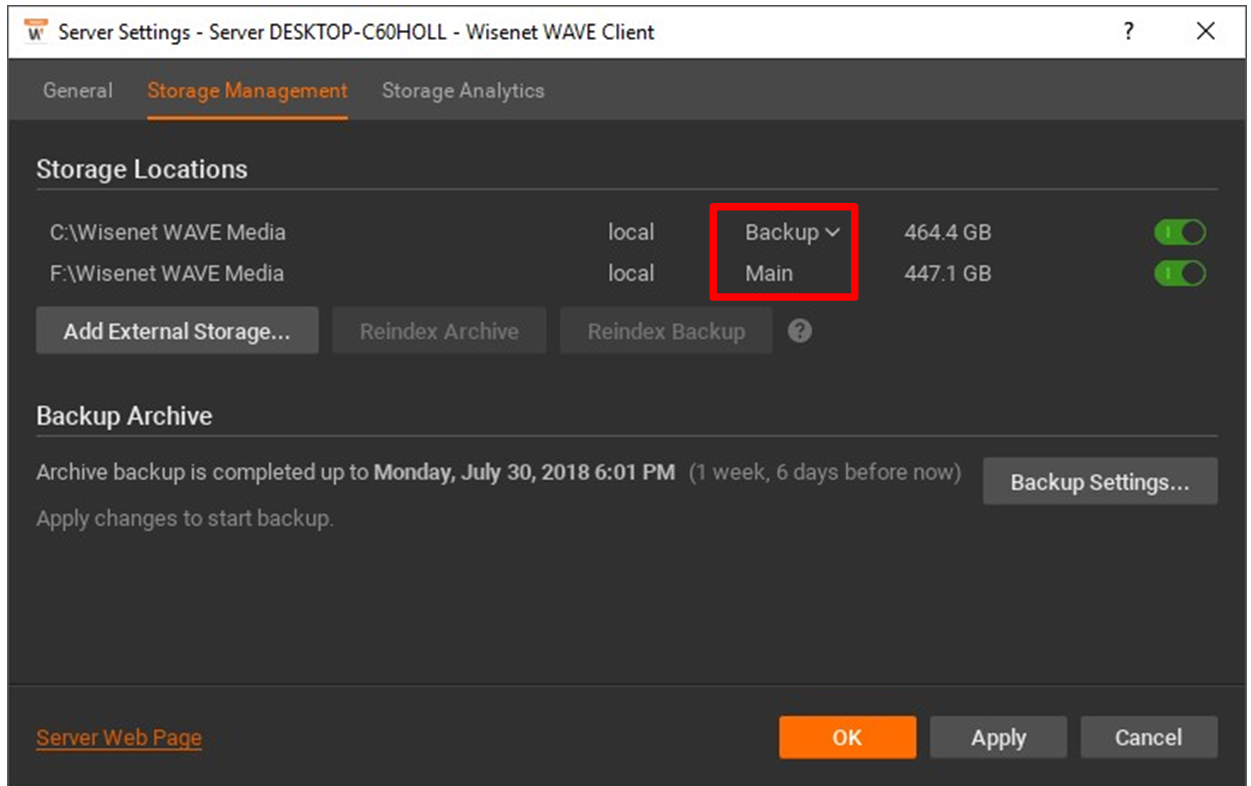
Task: Open the Backup storage type dropdown
Action: pos(792,232)
